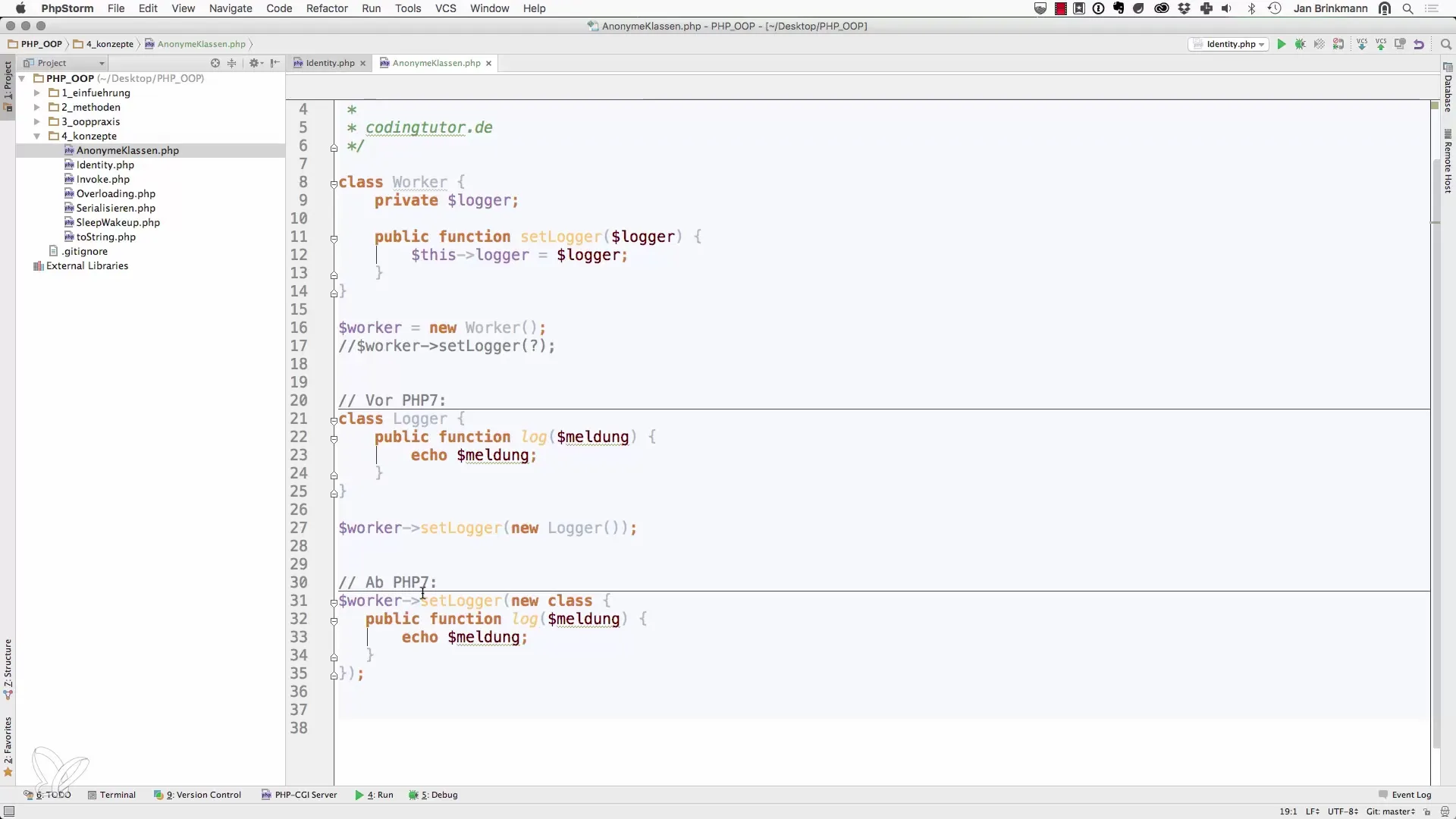The image size is (1456, 819).
Task: Open the Event Log
Action: pyautogui.click(x=1404, y=795)
